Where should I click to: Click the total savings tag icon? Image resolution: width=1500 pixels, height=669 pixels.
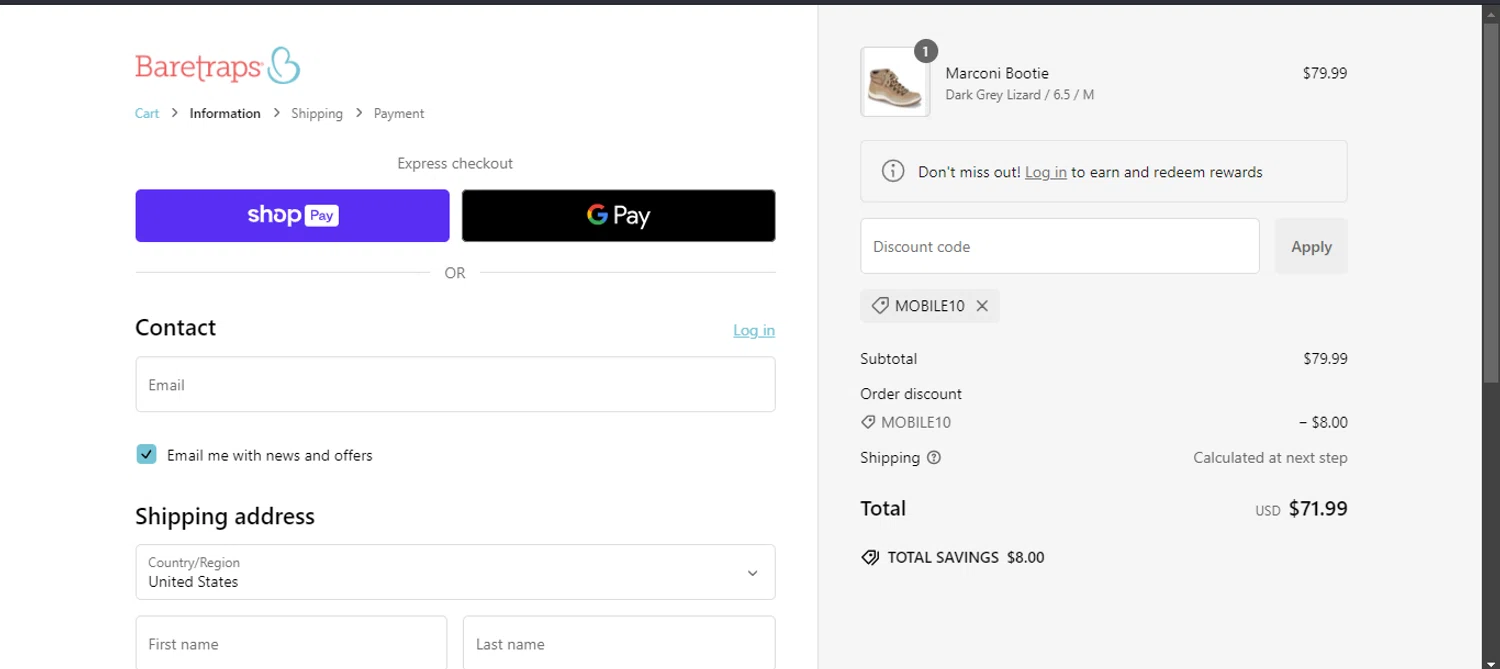click(870, 558)
